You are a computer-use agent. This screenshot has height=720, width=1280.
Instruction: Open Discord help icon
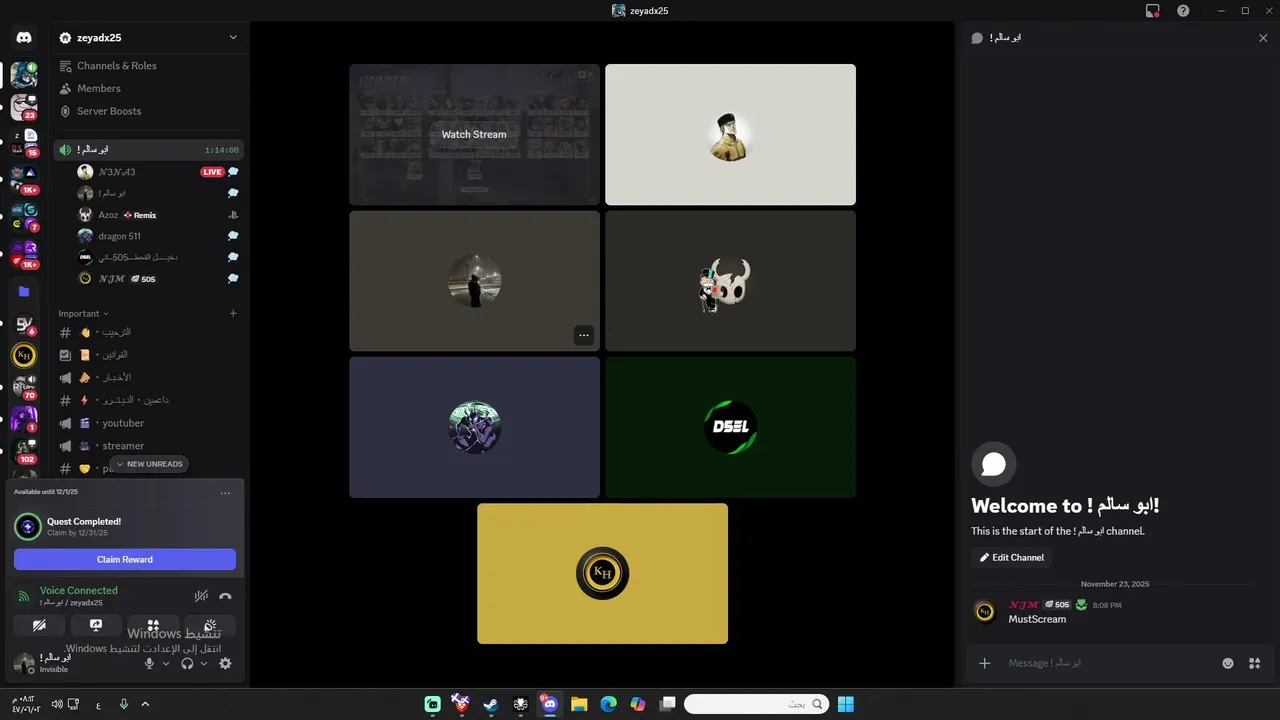1183,11
